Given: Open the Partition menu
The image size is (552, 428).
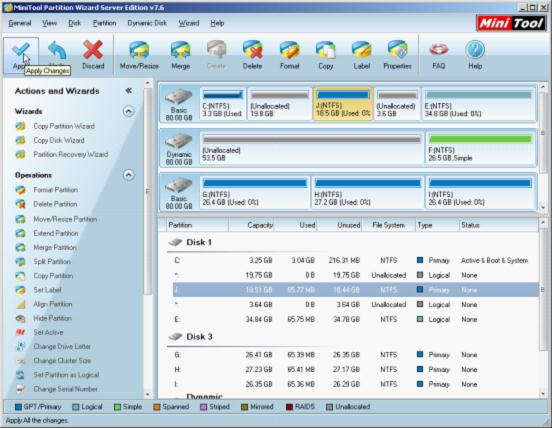Looking at the screenshot, I should [x=104, y=23].
